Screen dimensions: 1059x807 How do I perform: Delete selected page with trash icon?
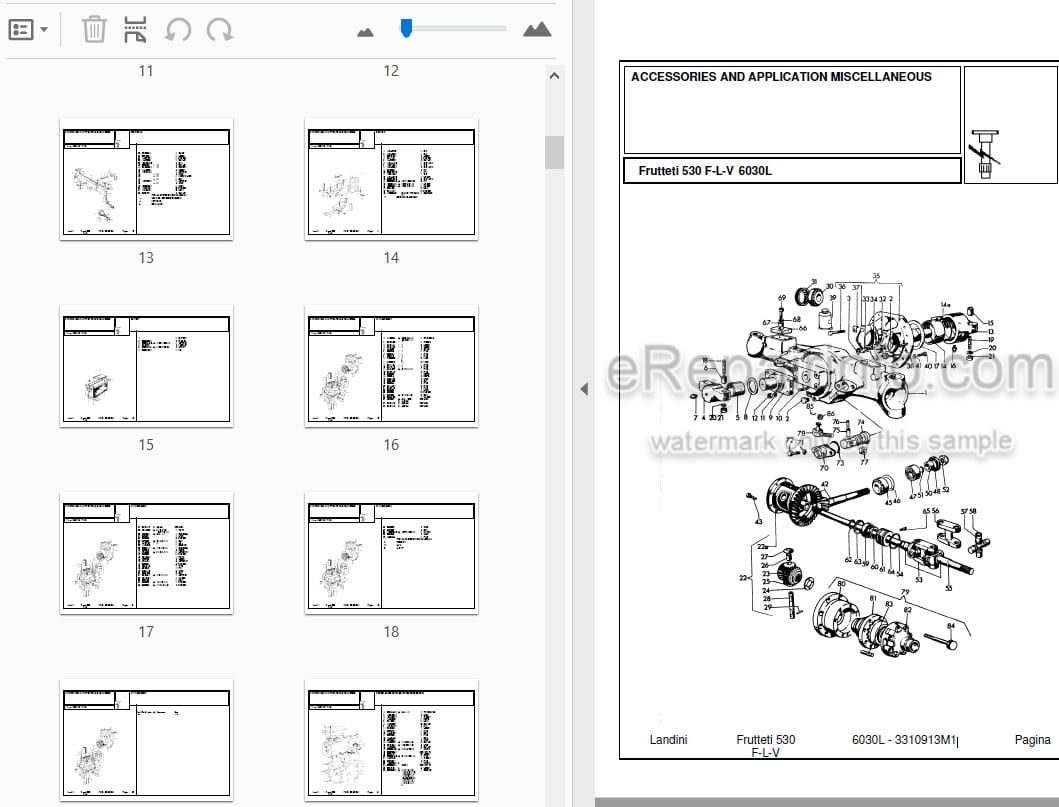point(94,30)
